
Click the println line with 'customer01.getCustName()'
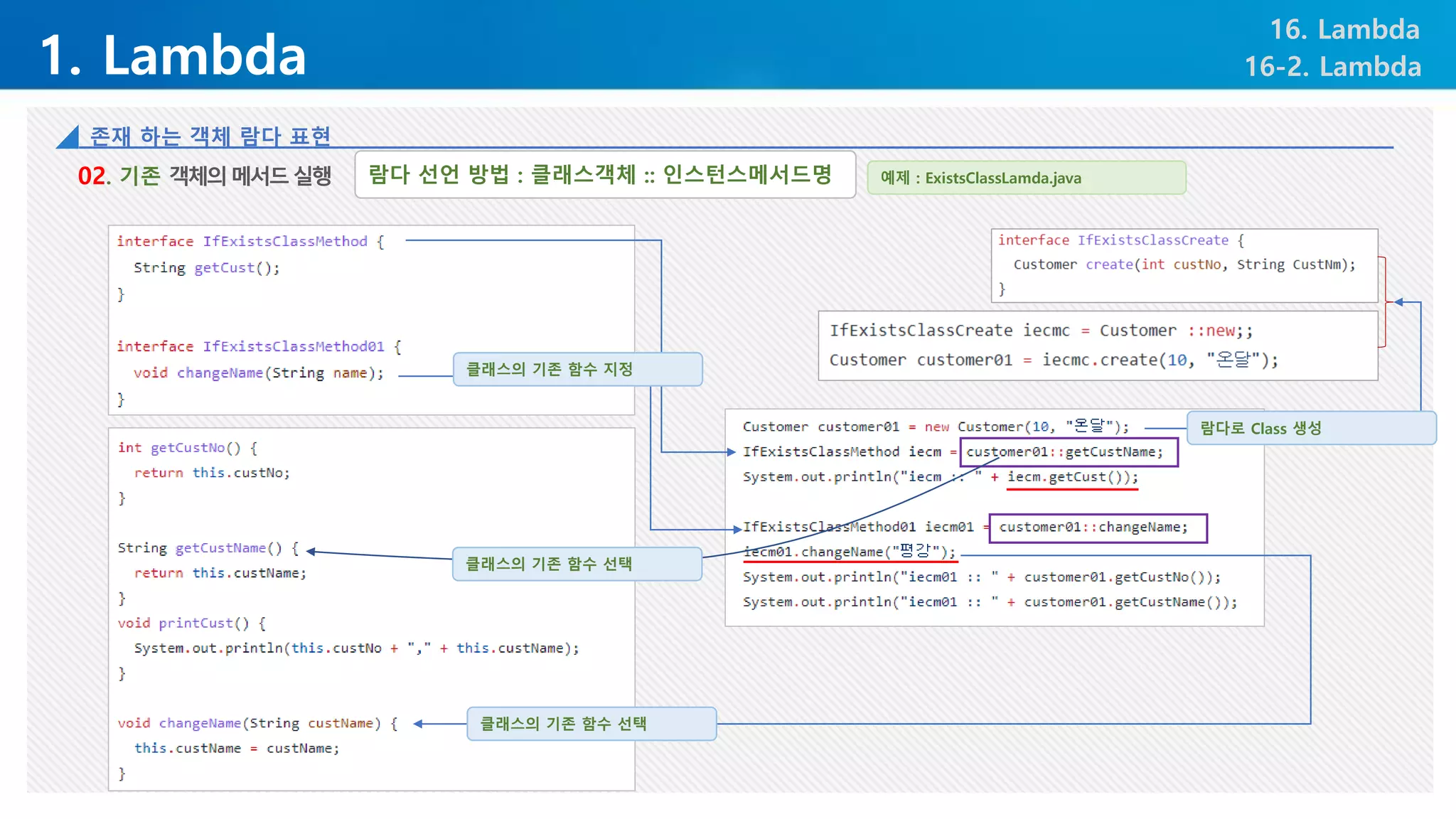pos(990,602)
